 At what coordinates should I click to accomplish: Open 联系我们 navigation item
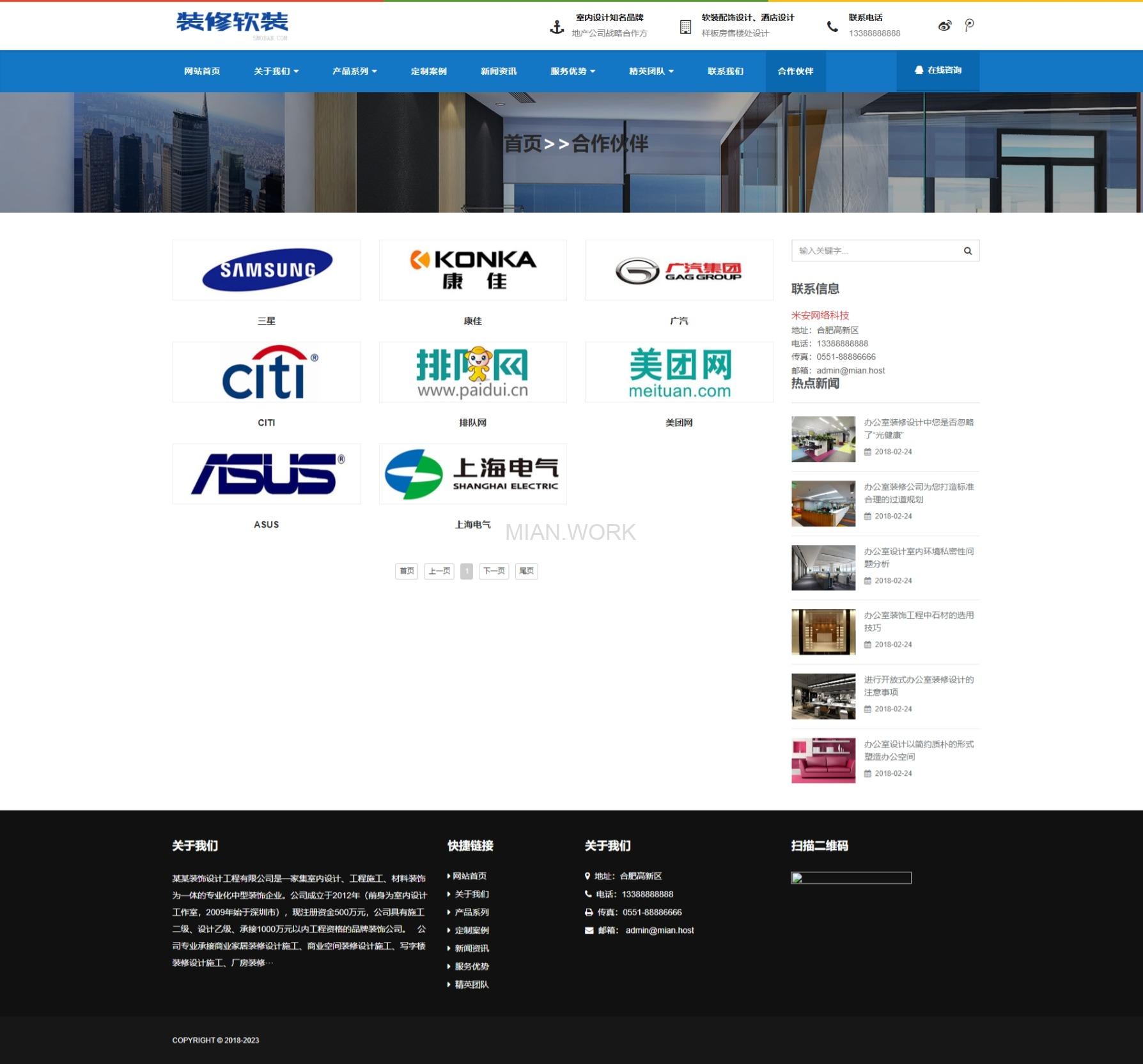coord(725,71)
